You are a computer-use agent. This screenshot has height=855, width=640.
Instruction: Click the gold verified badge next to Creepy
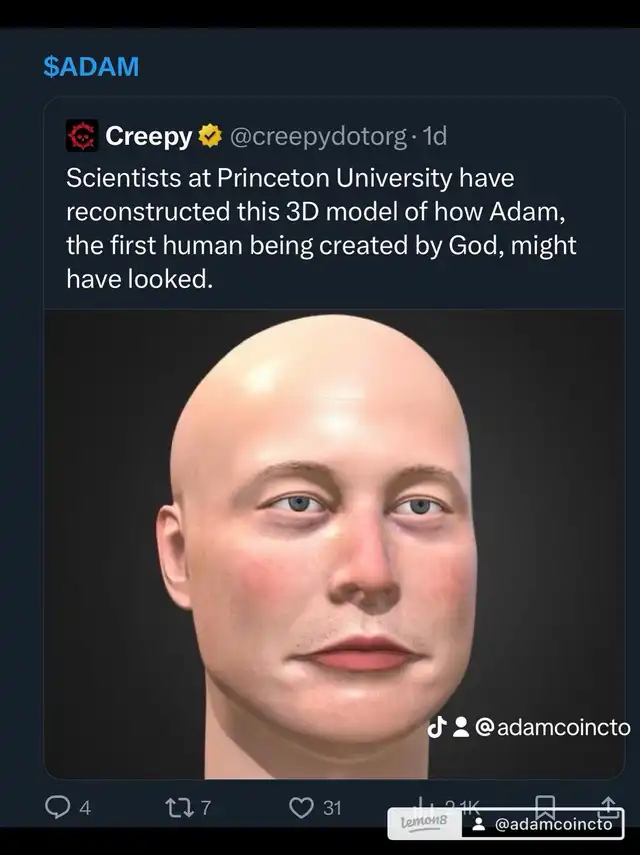click(x=210, y=136)
